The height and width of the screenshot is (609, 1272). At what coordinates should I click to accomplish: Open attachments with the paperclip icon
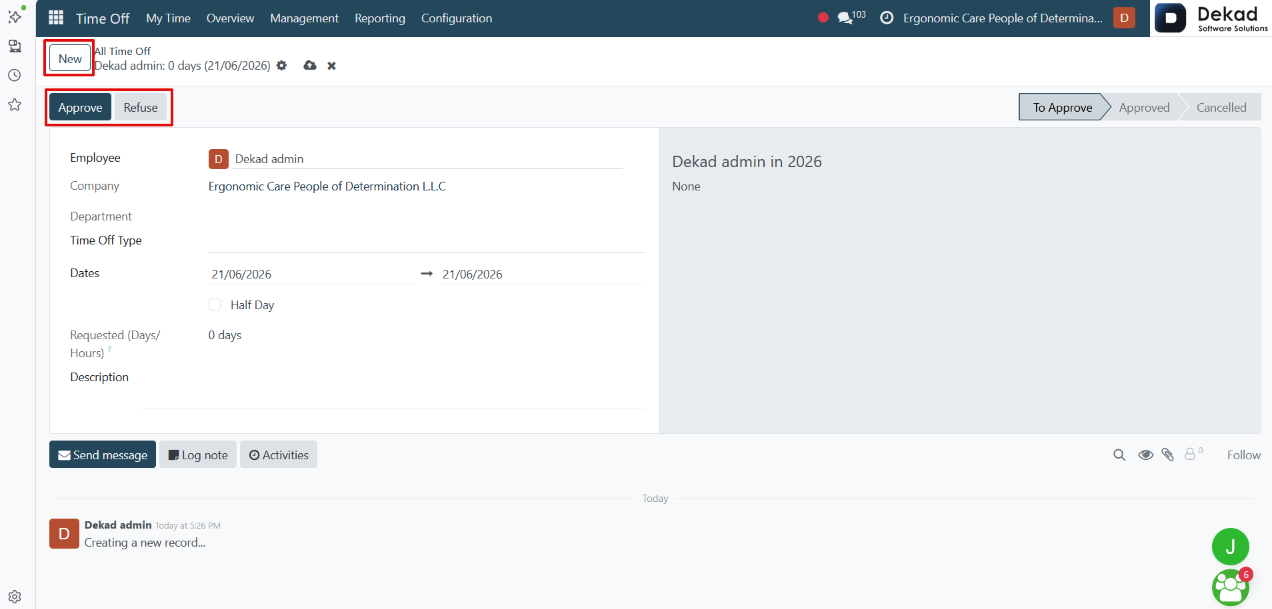tap(1167, 455)
